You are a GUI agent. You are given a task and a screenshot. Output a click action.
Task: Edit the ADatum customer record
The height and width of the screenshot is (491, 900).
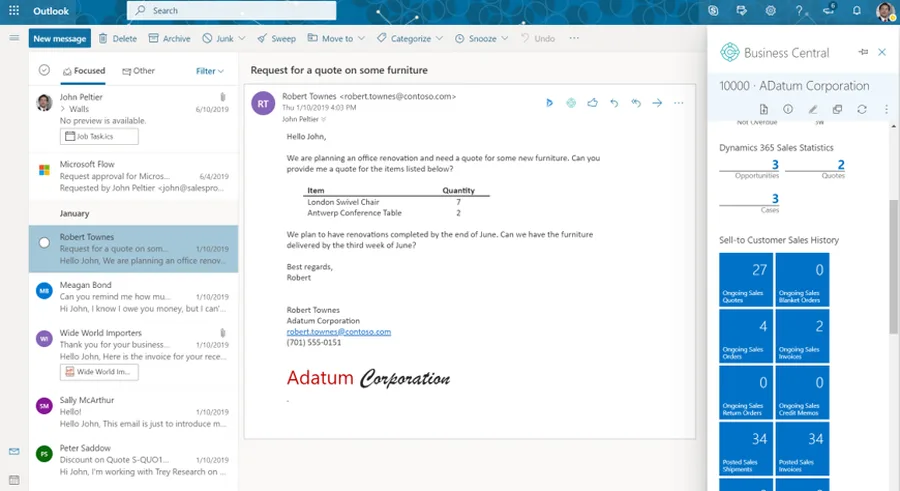813,109
